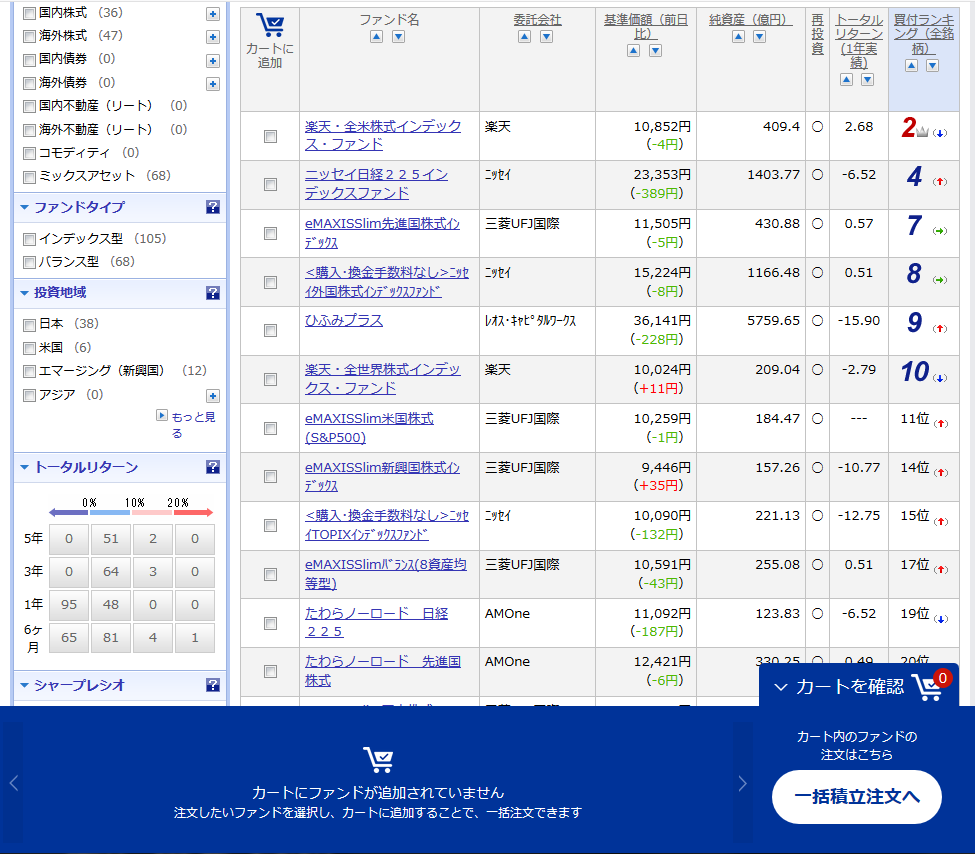The image size is (975, 854).
Task: Open help for 投資地域 section
Action: 213,293
